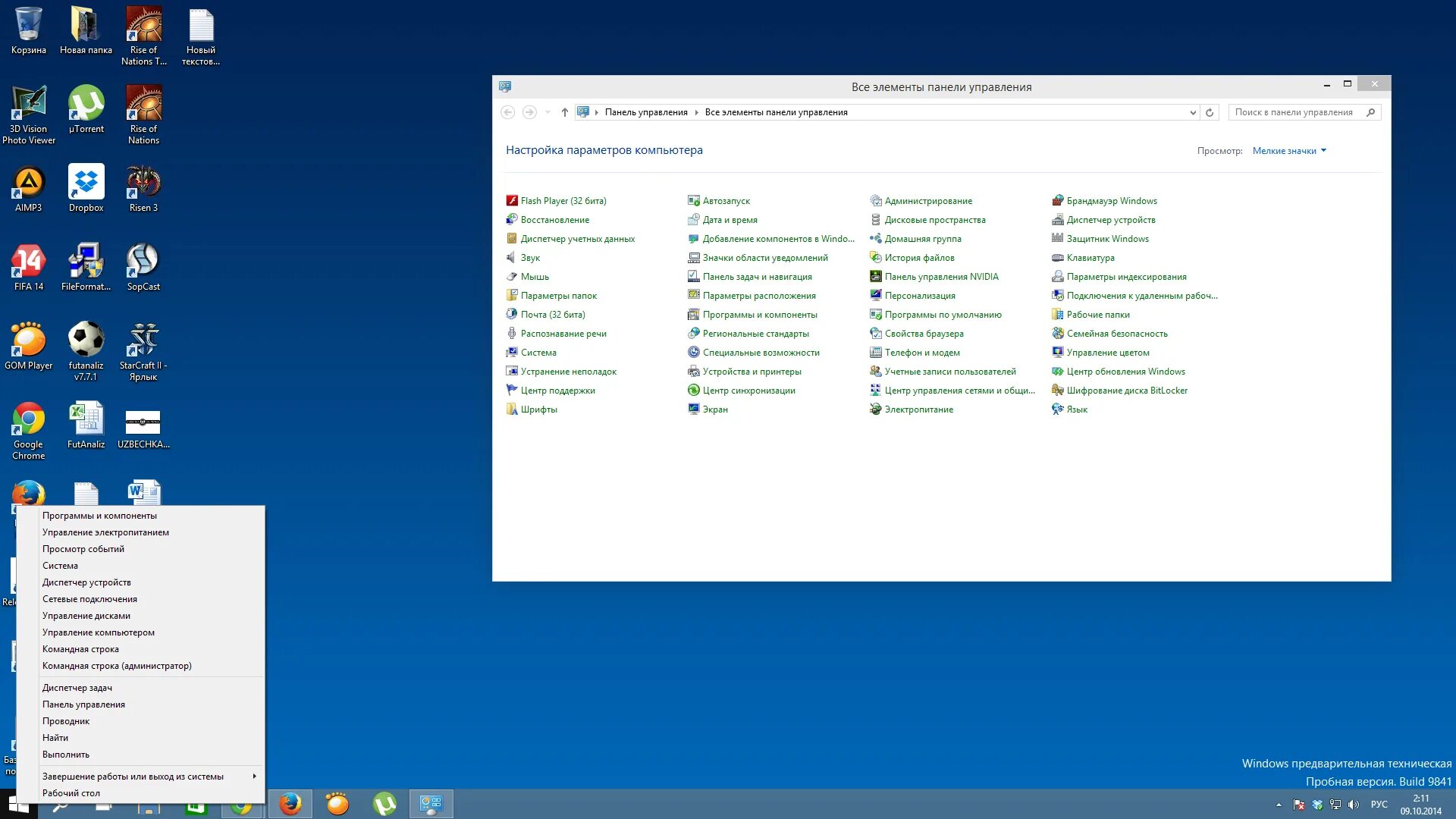The width and height of the screenshot is (1456, 819).
Task: Open NVIDIA control panel item
Action: 941,277
